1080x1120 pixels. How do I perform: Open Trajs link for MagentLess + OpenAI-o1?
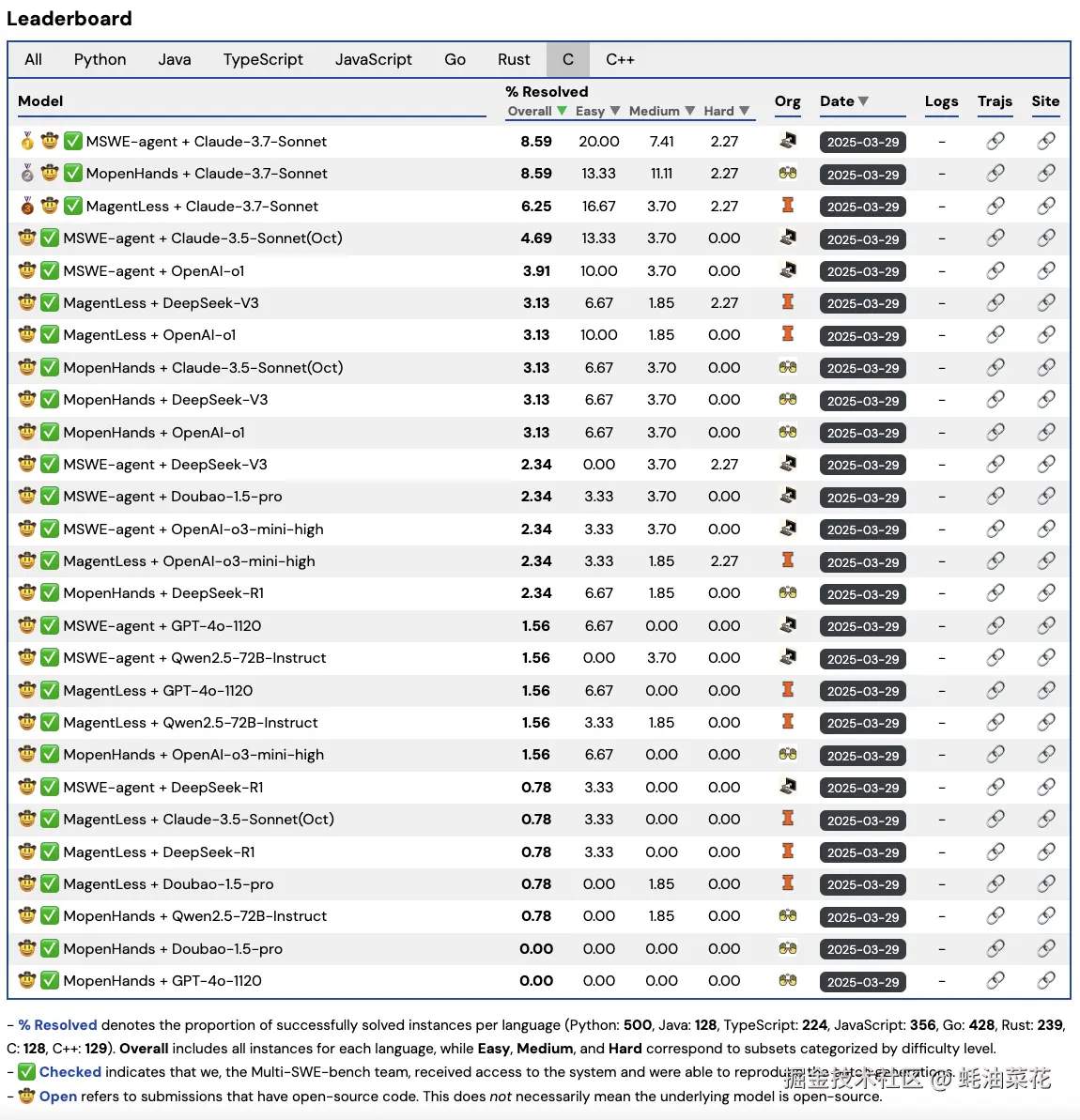995,335
